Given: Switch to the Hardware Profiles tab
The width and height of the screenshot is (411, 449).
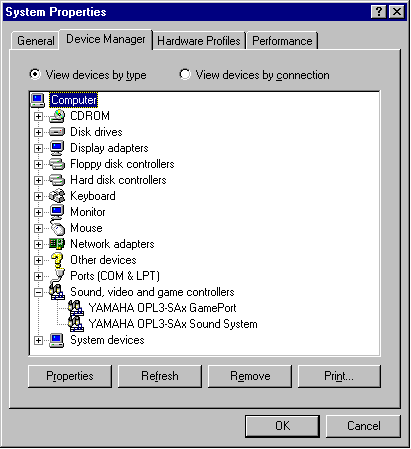Looking at the screenshot, I should tap(199, 41).
